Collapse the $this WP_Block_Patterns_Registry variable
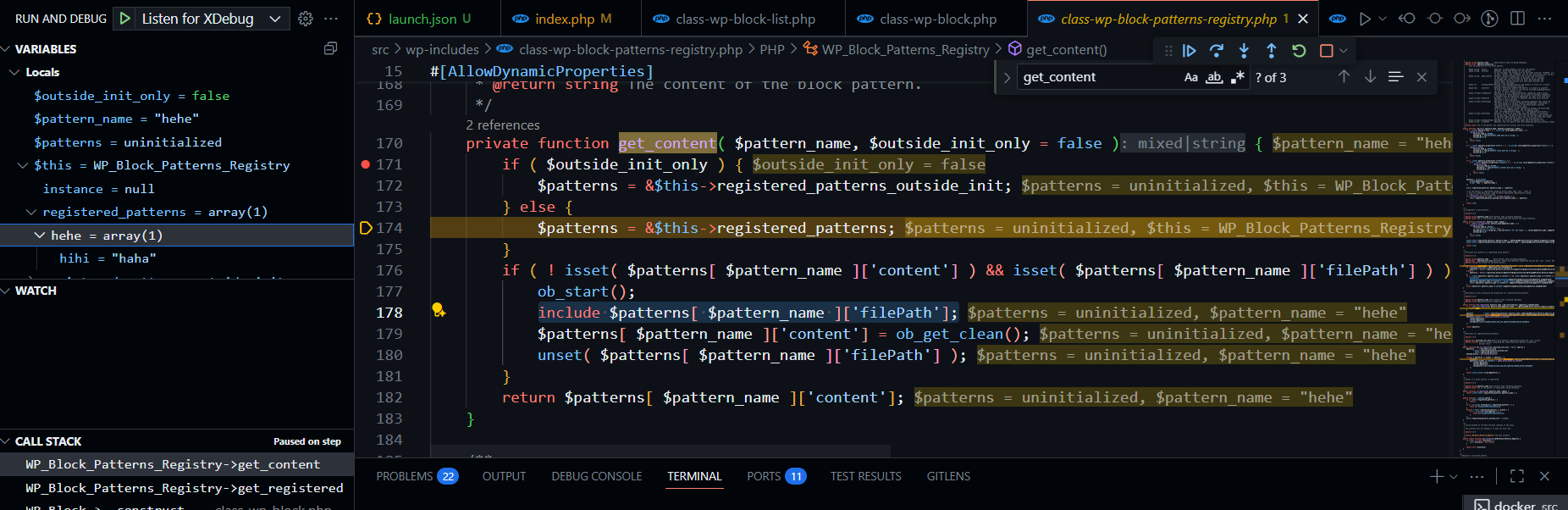 pos(23,165)
